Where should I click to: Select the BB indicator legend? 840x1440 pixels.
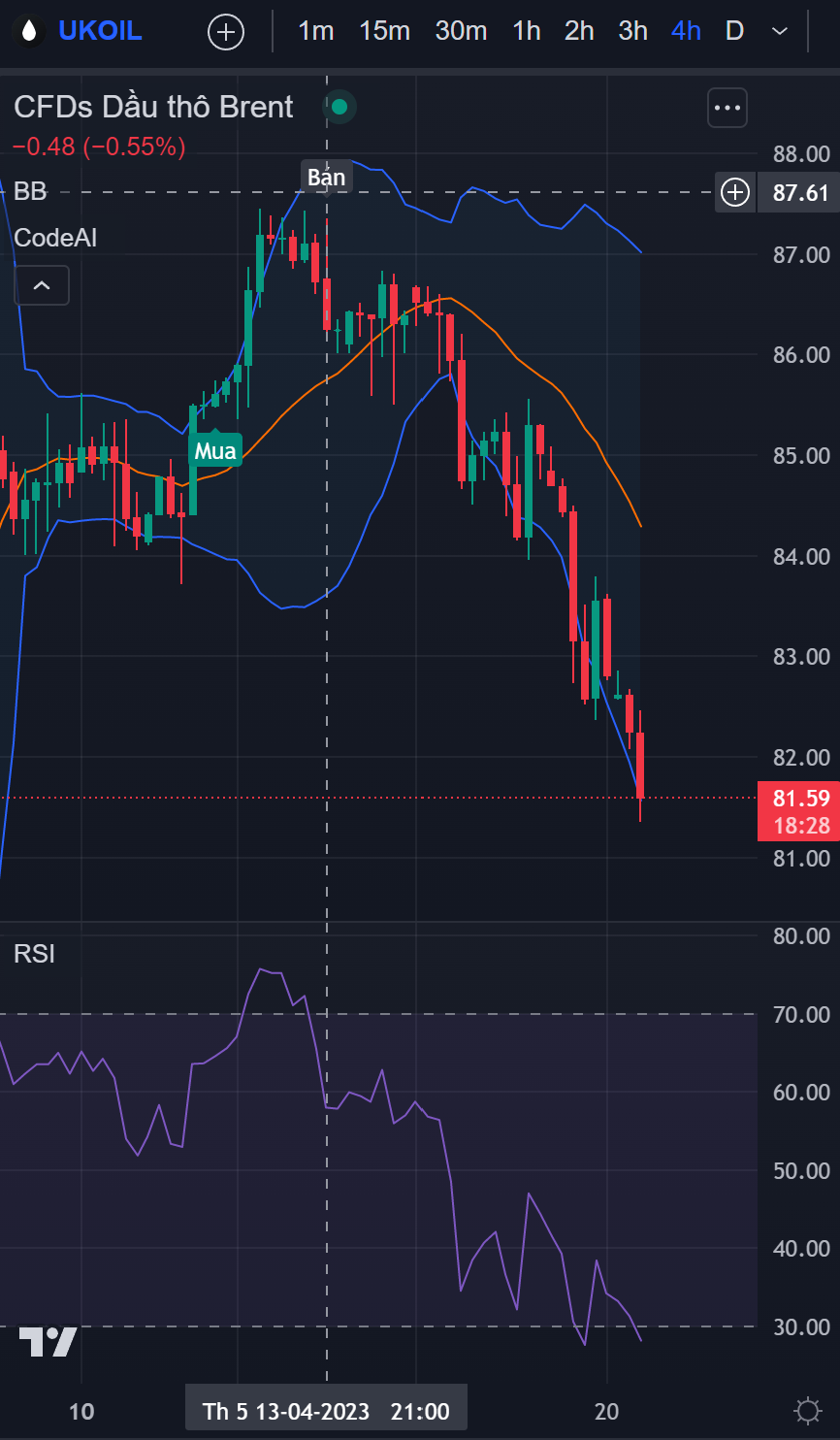click(30, 191)
